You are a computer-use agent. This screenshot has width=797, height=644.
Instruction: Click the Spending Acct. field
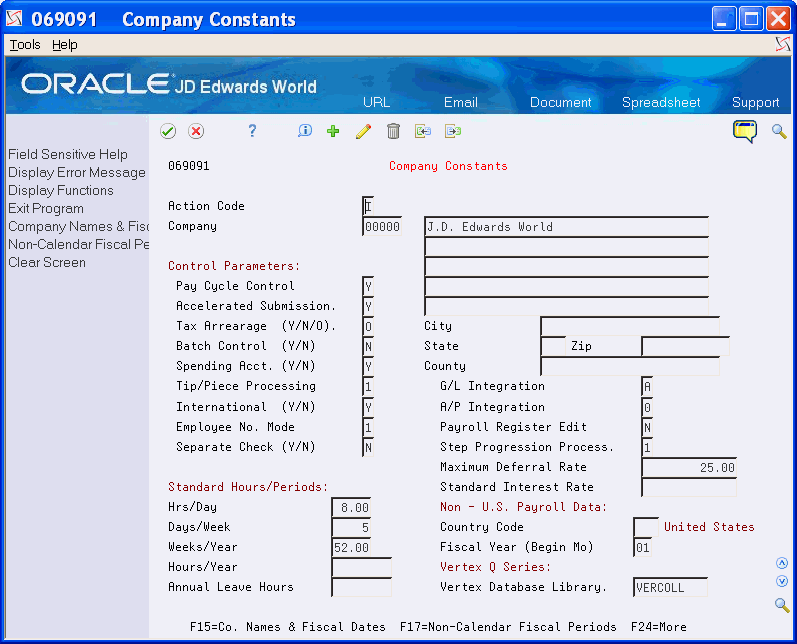point(368,366)
